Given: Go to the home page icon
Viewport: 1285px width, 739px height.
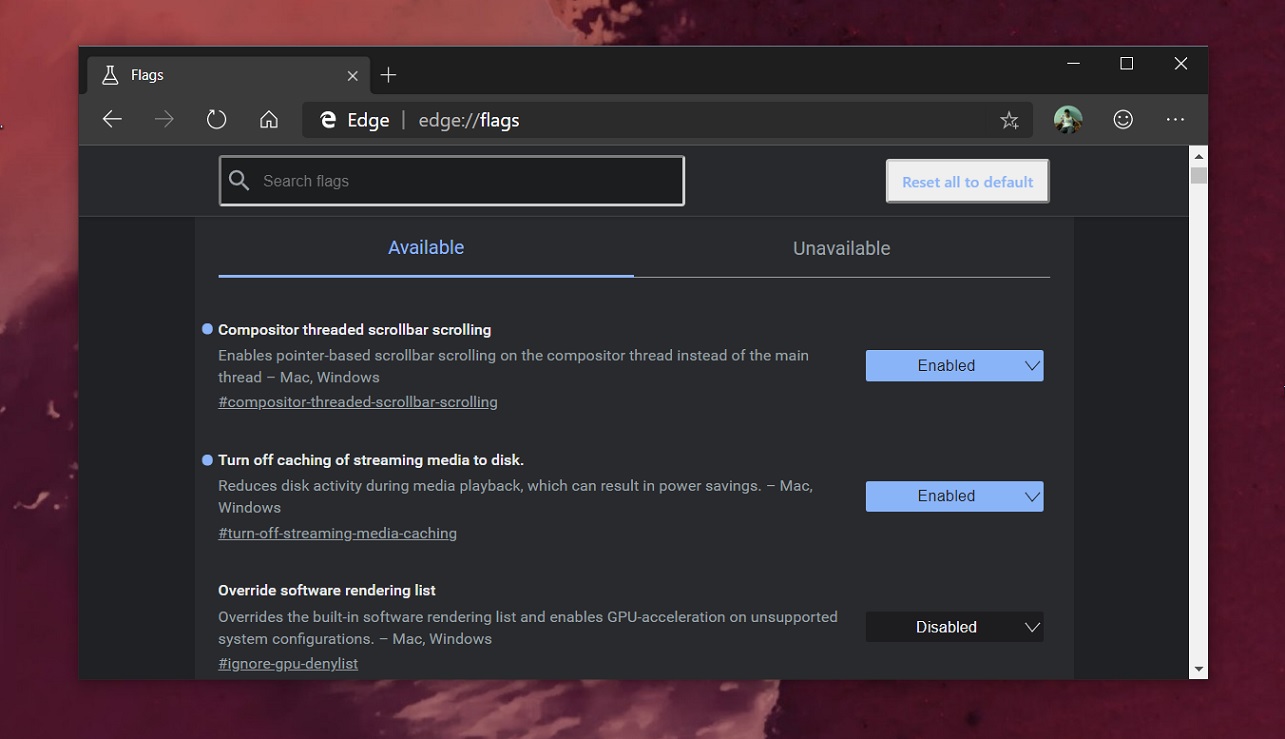Looking at the screenshot, I should 268,120.
